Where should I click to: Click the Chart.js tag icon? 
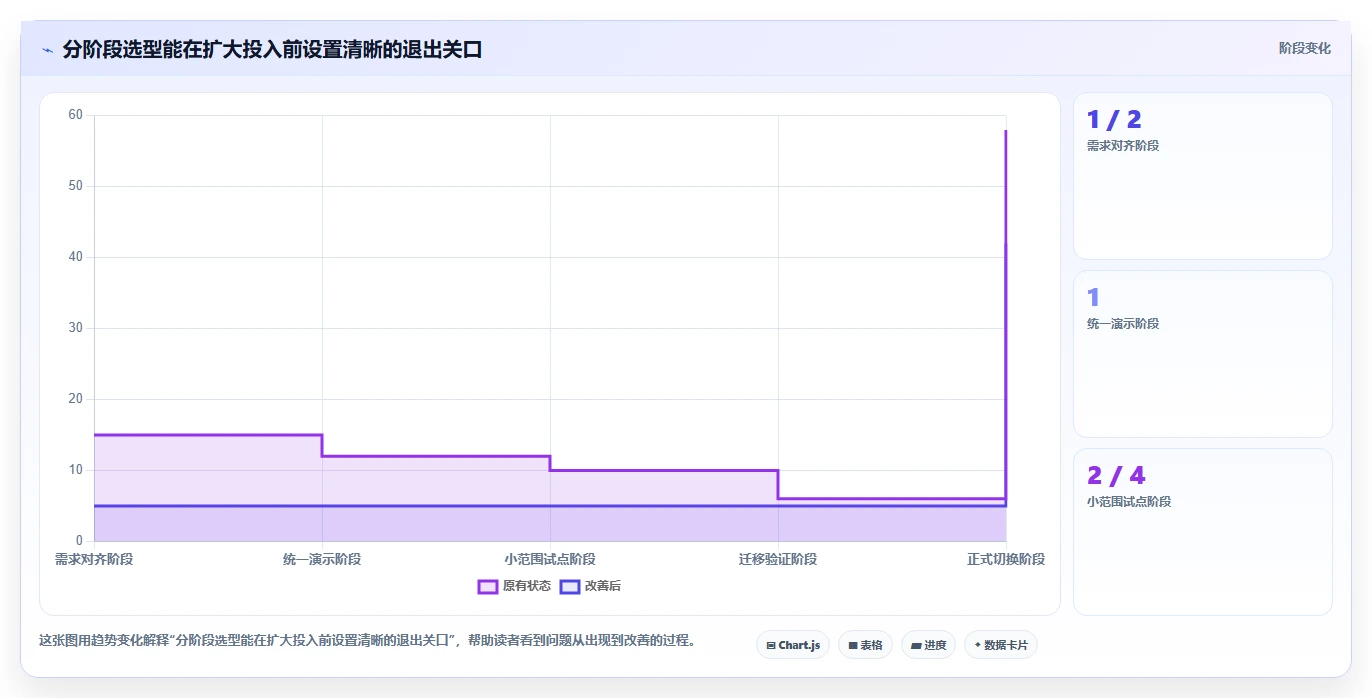coord(771,646)
